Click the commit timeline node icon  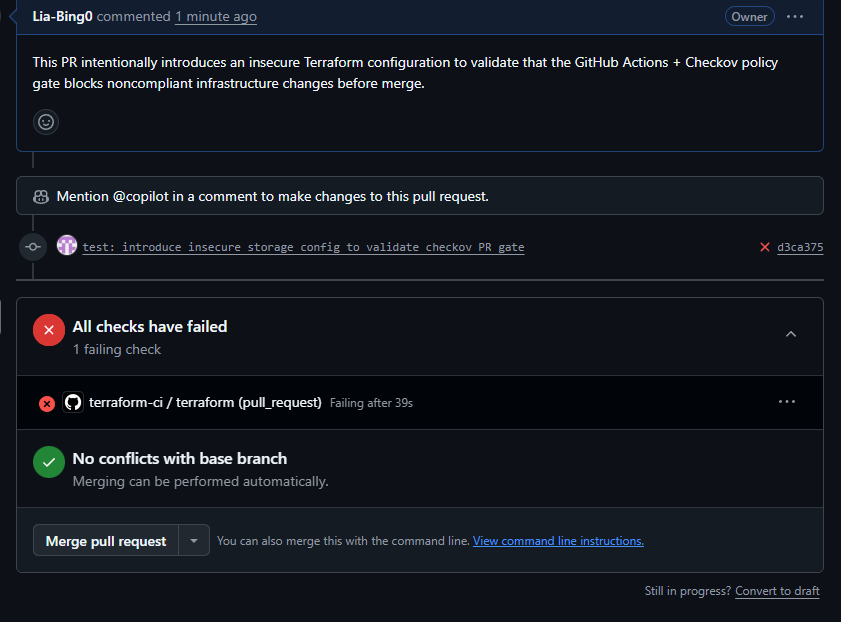tap(33, 247)
